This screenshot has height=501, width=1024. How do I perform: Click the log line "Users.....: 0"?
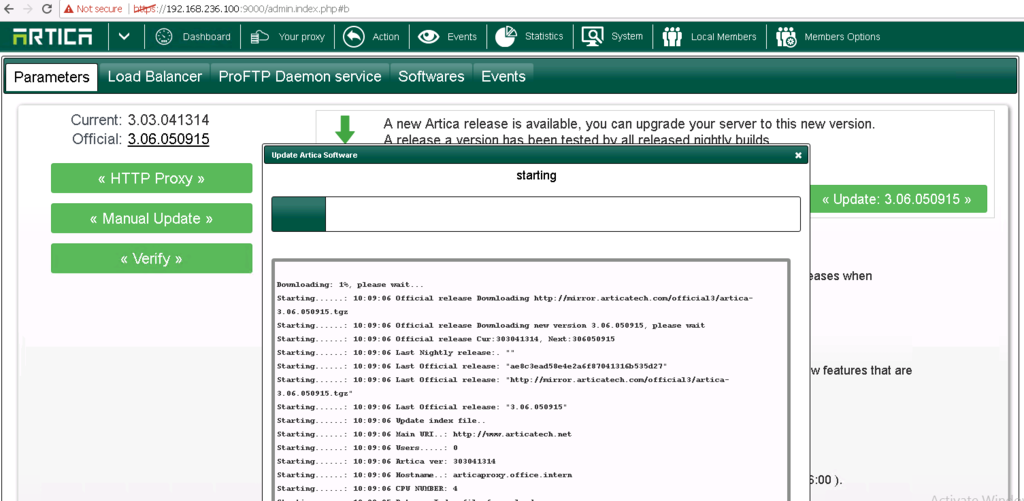pyautogui.click(x=367, y=448)
